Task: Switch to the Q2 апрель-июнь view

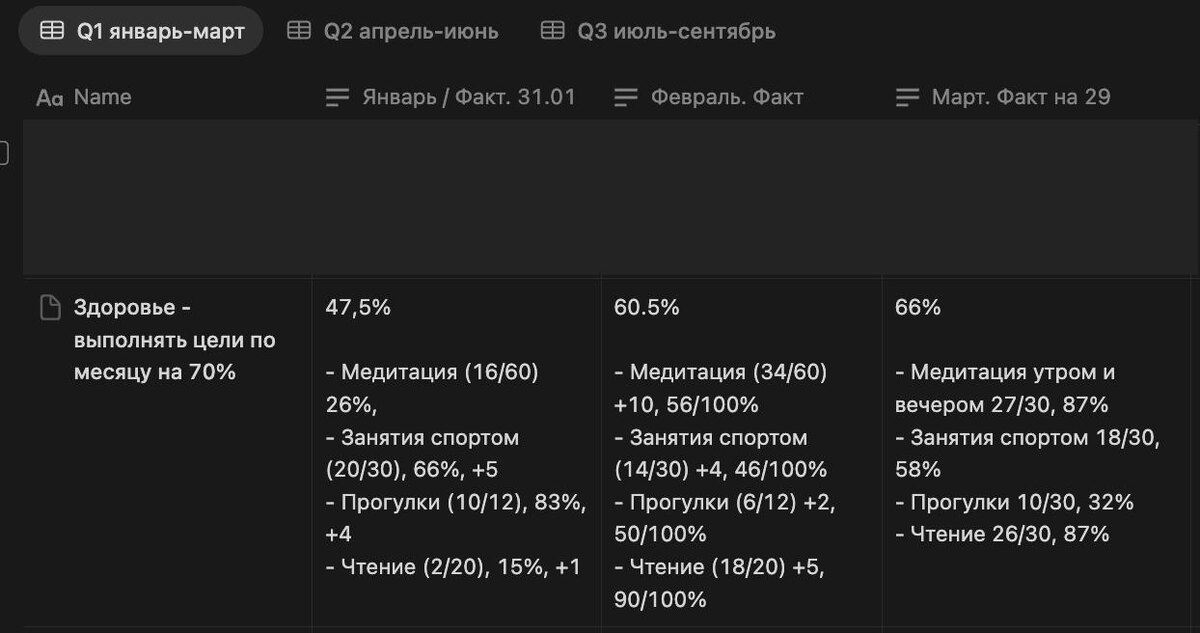Action: pyautogui.click(x=410, y=31)
